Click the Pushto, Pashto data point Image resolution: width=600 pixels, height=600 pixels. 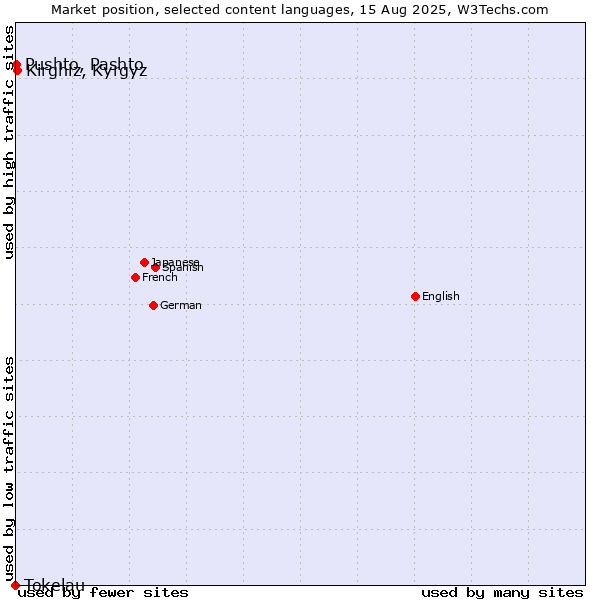point(16,64)
